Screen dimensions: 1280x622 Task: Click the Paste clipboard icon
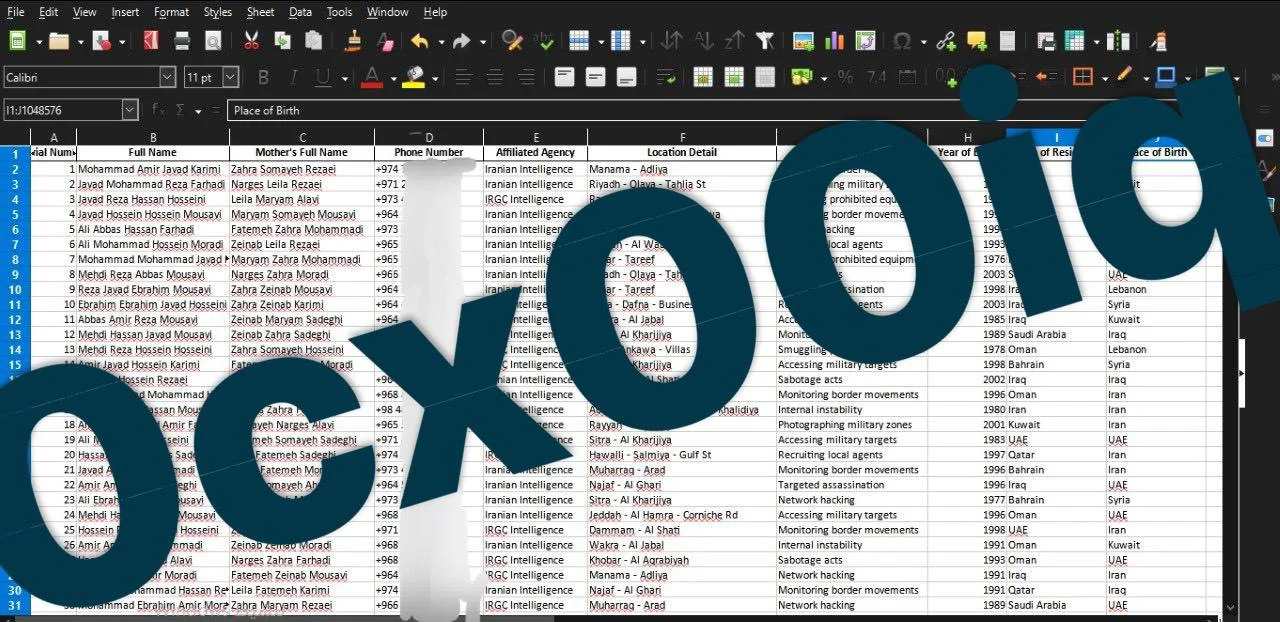[x=314, y=41]
